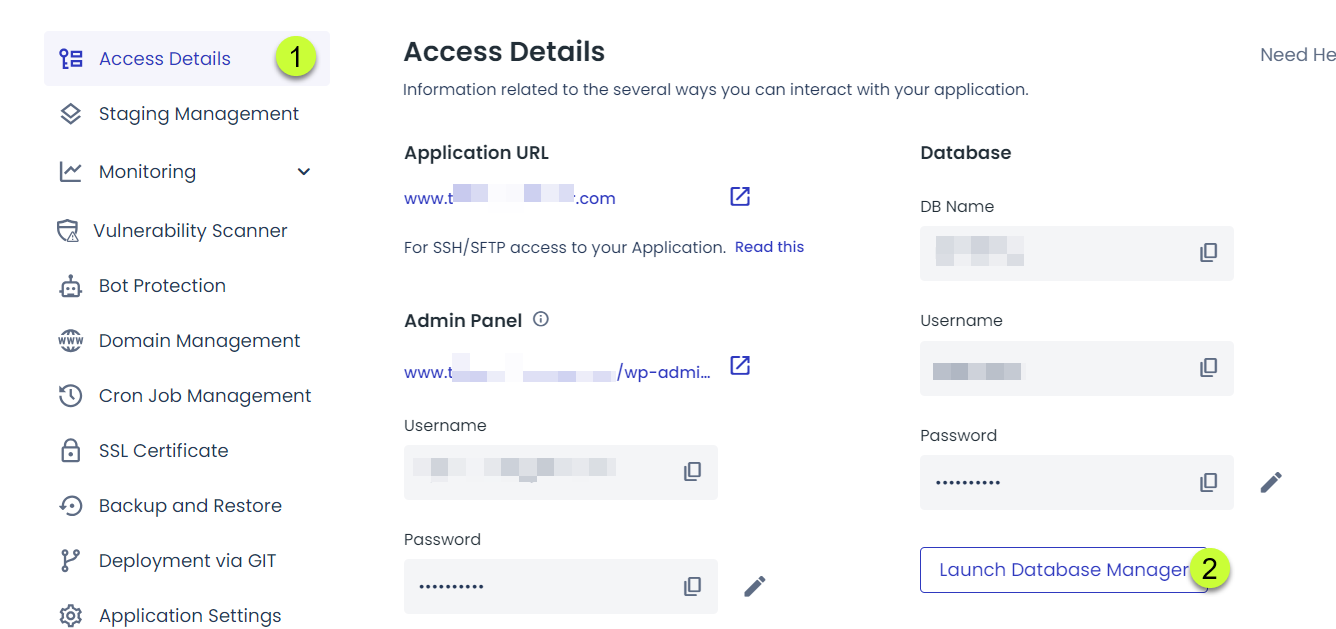This screenshot has width=1336, height=629.
Task: Open Application URL external link icon
Action: point(740,196)
